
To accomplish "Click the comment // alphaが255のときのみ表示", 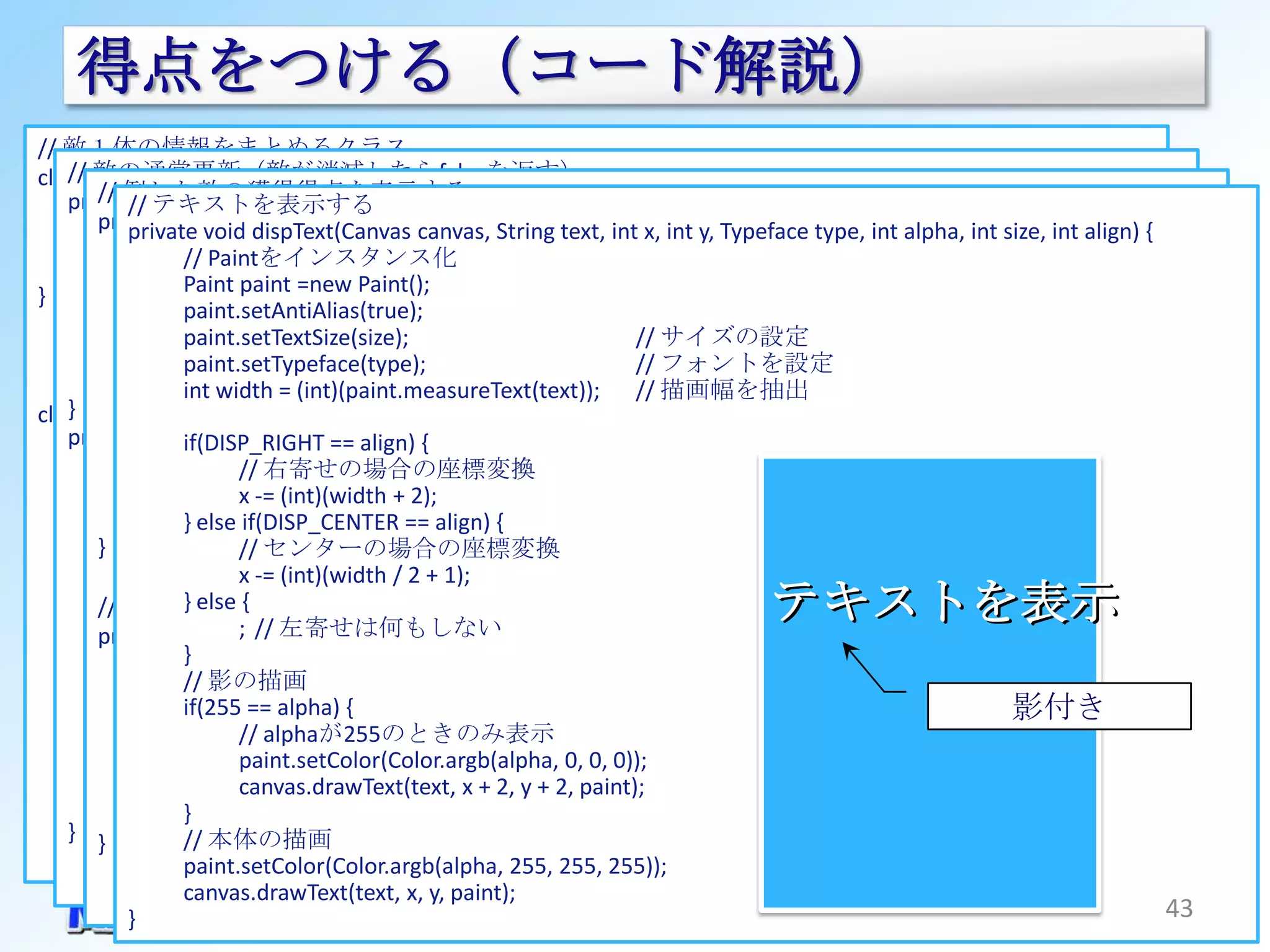I will 397,734.
